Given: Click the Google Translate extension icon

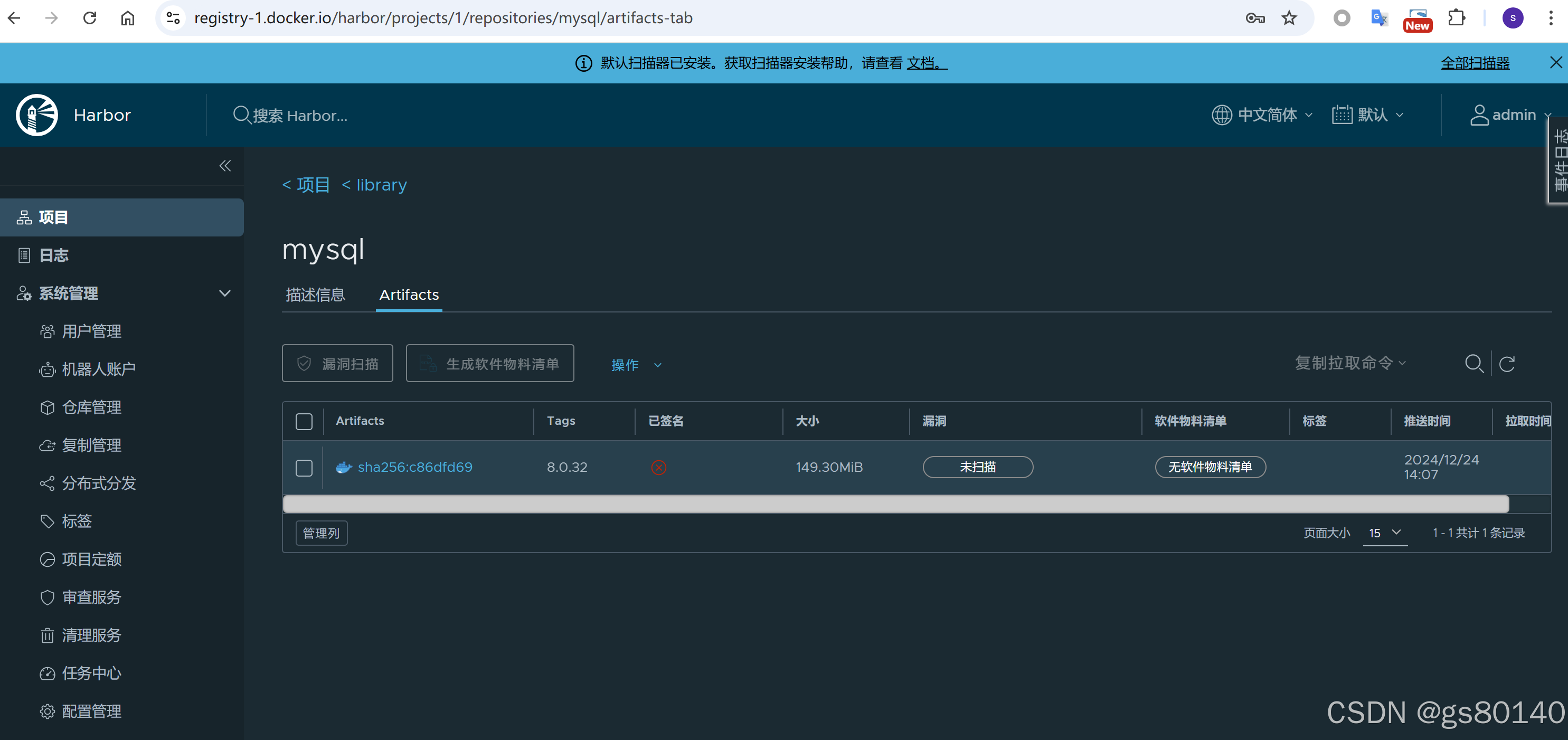Looking at the screenshot, I should click(1380, 18).
